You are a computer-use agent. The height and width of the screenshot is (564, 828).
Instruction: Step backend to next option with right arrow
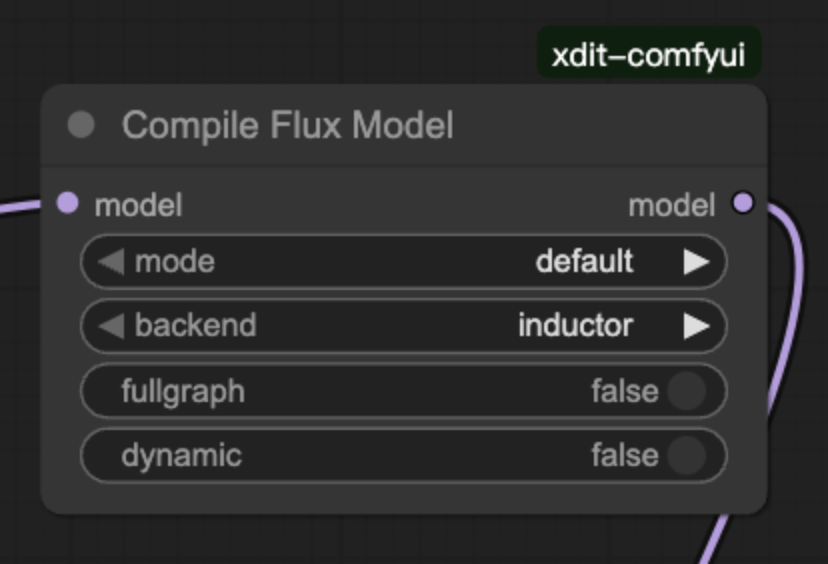pos(696,326)
